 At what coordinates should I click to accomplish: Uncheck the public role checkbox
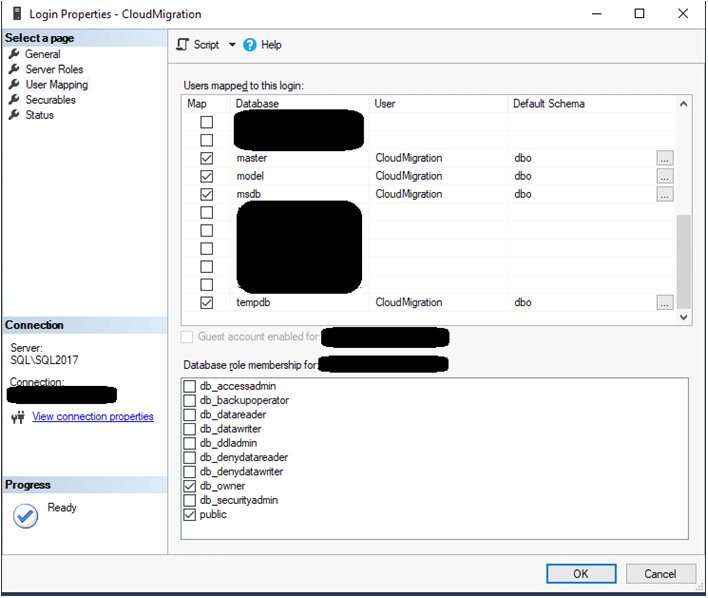point(190,514)
